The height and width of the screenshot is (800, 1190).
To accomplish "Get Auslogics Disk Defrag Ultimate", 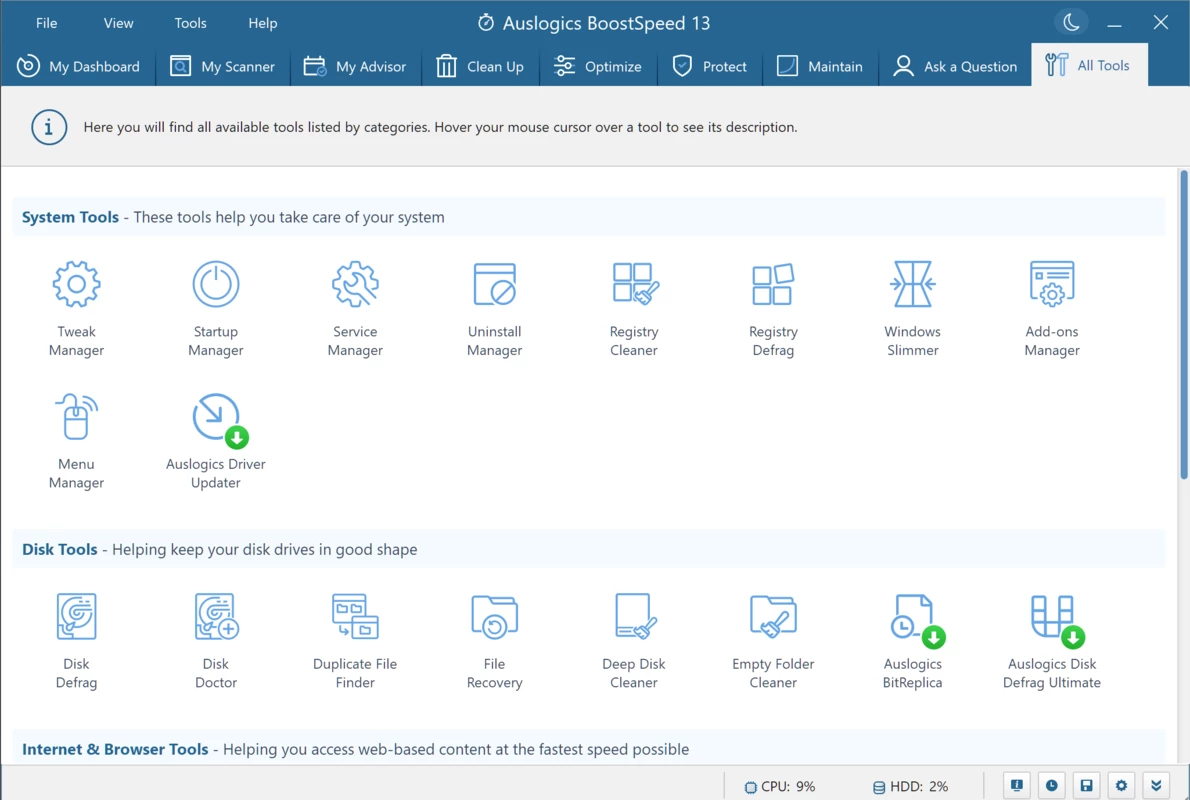I will [1052, 641].
